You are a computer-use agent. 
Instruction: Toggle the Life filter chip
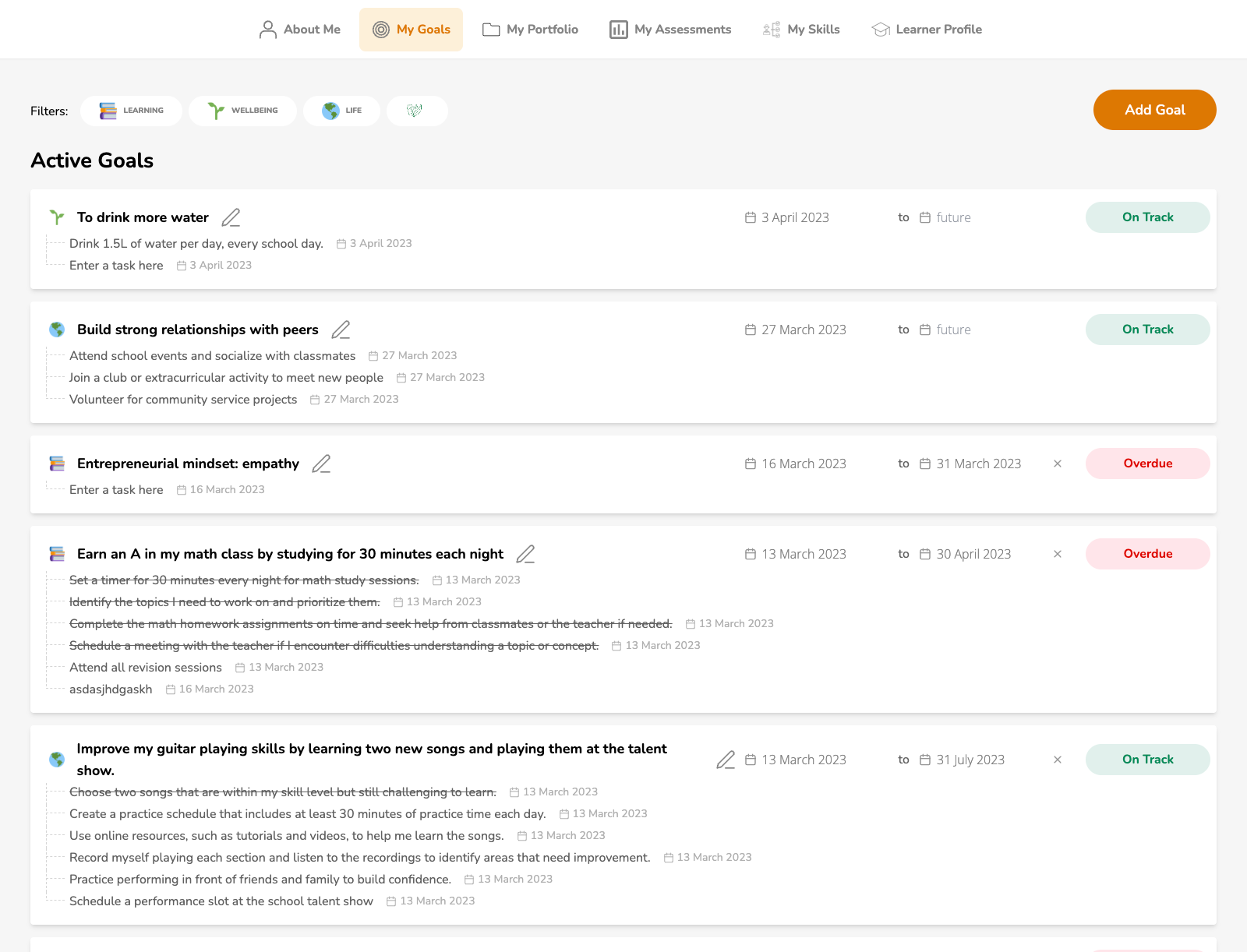(341, 111)
